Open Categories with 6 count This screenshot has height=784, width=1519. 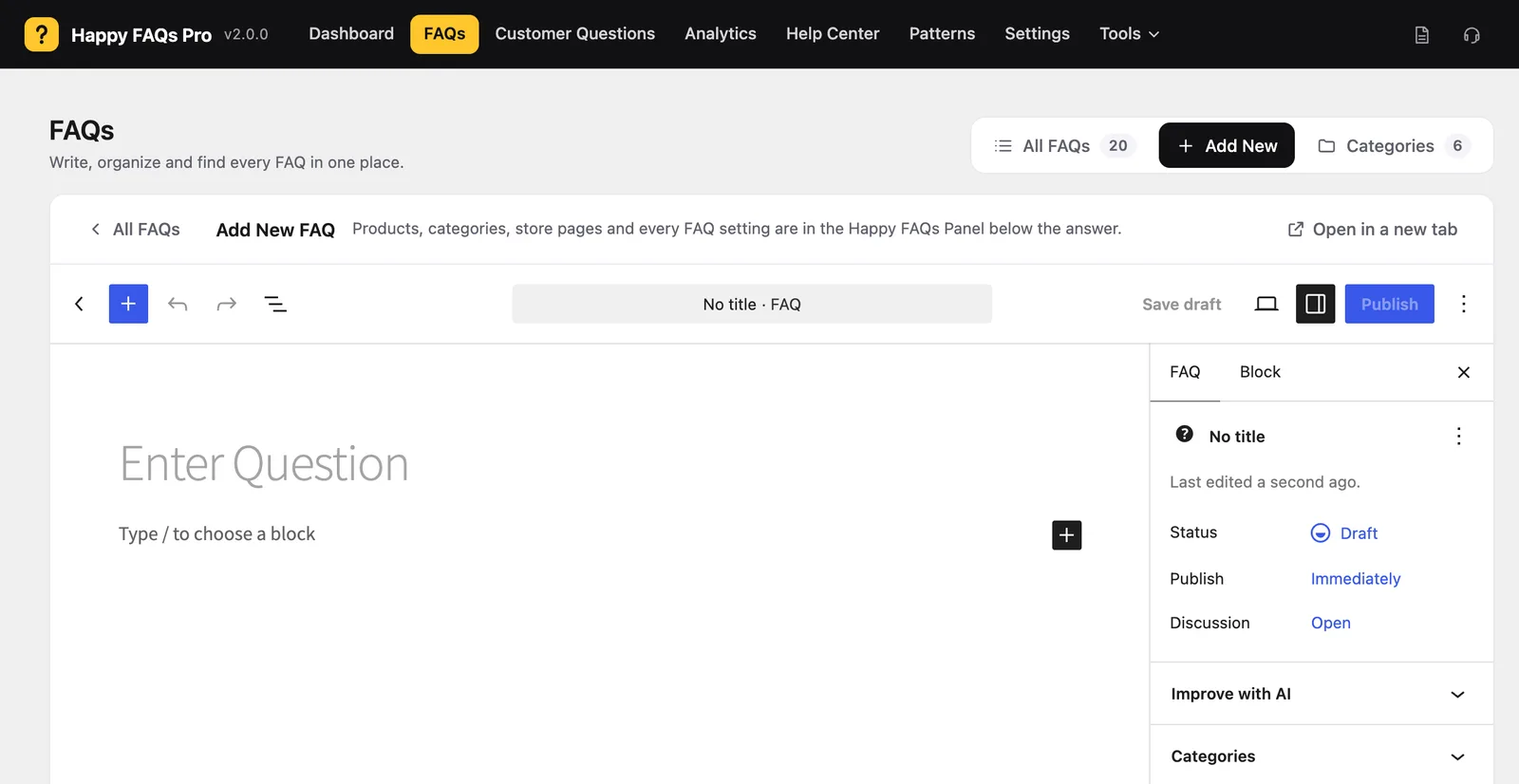[x=1394, y=145]
